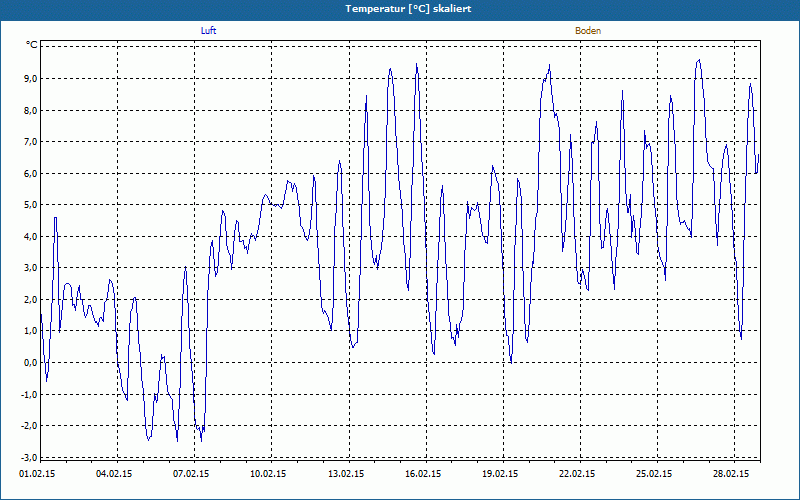The height and width of the screenshot is (500, 800).
Task: Click the °C unit label on axis
Action: pyautogui.click(x=32, y=45)
